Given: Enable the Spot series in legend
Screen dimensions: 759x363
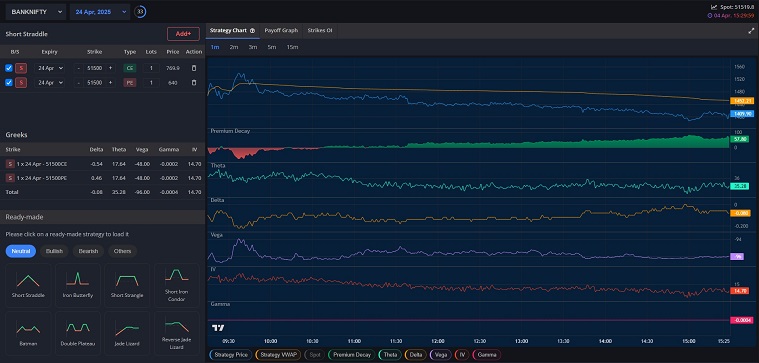Looking at the screenshot, I should [x=314, y=355].
